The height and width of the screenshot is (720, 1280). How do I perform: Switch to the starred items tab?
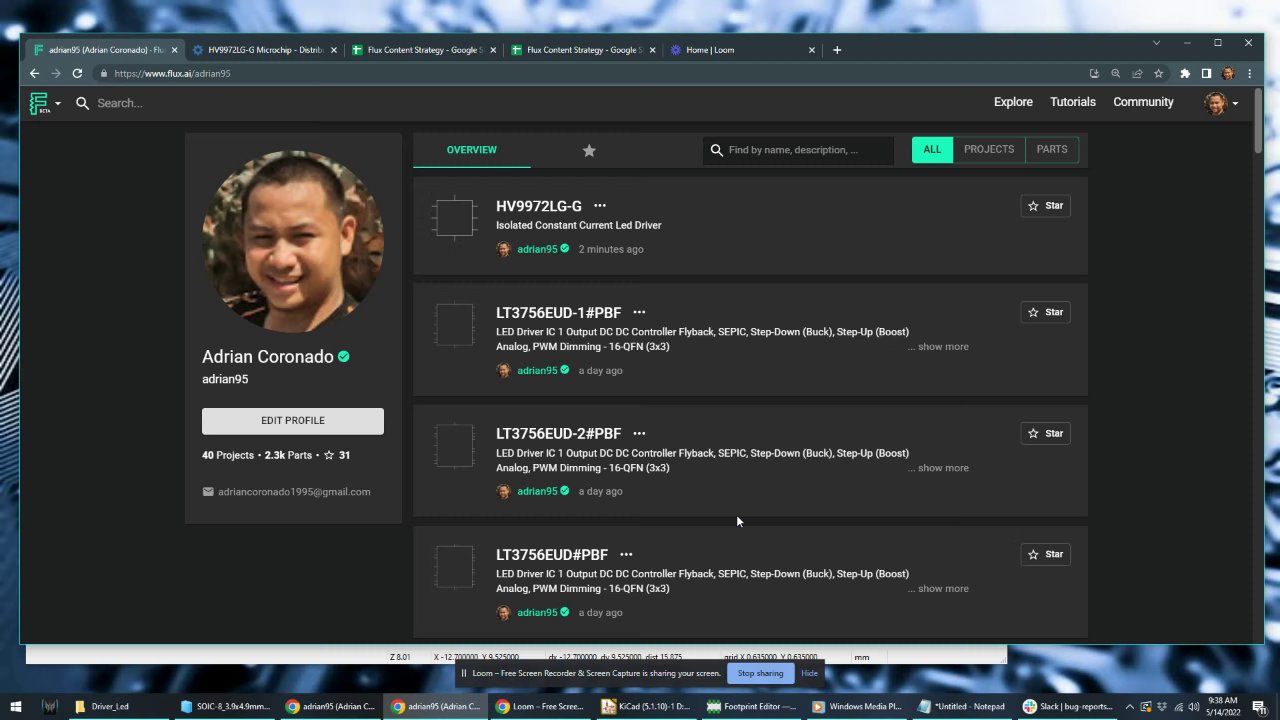click(x=589, y=150)
